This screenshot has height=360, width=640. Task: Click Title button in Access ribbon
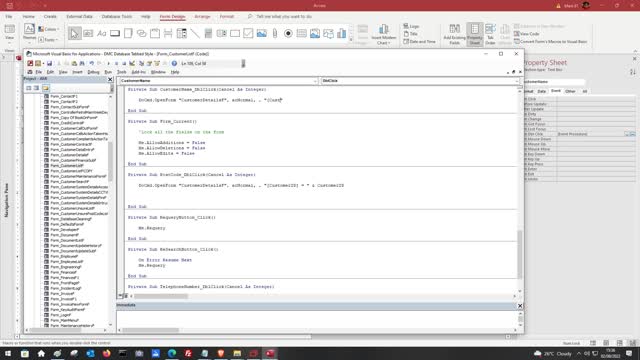pos(411,34)
